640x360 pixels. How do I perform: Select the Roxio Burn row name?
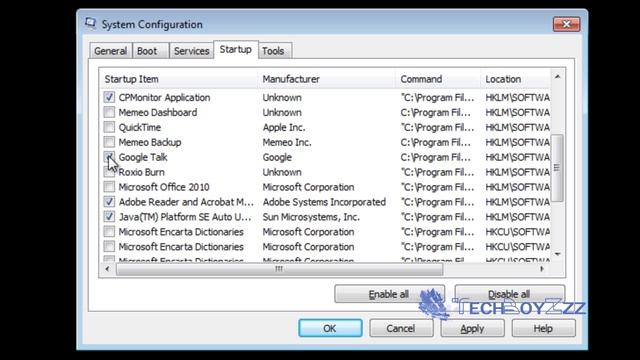tap(142, 172)
